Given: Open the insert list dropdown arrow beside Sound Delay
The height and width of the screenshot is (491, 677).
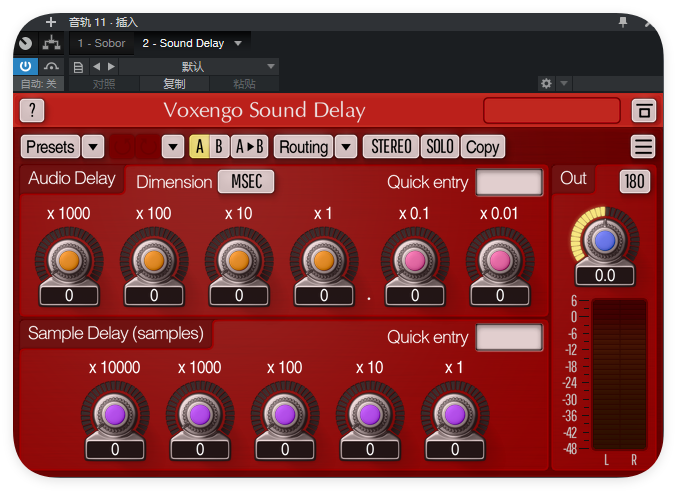Looking at the screenshot, I should [x=238, y=43].
